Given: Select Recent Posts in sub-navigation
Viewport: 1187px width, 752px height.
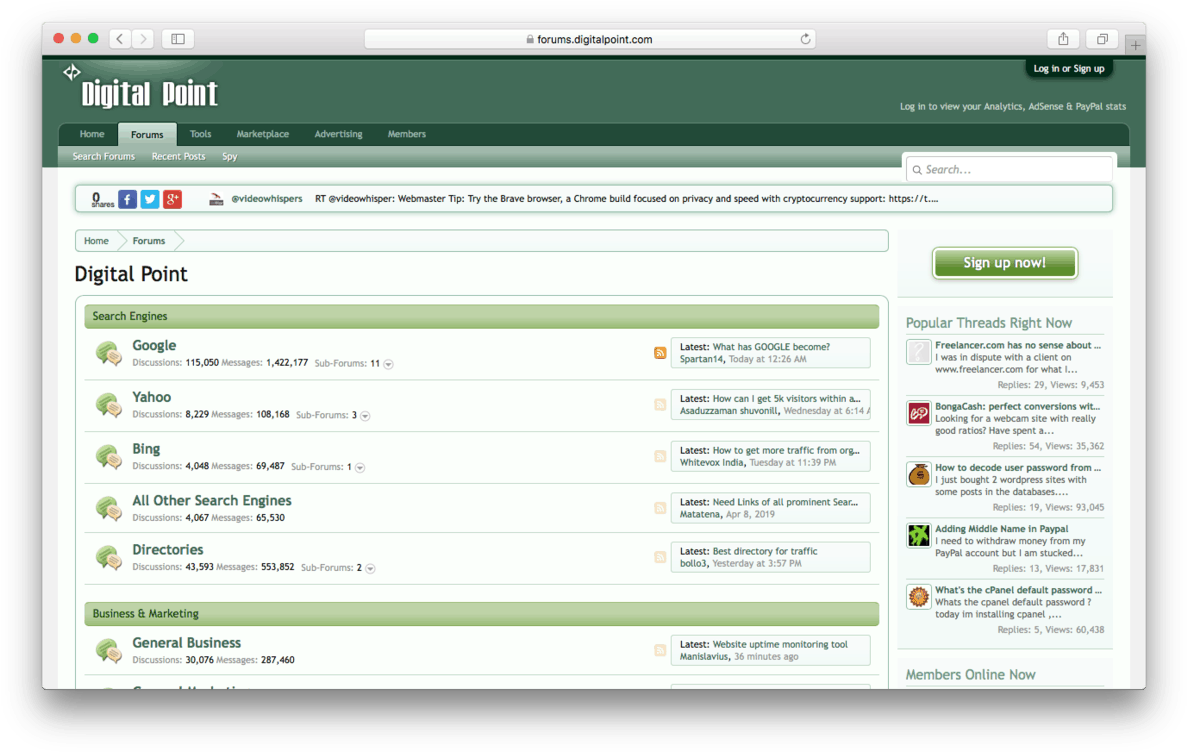Looking at the screenshot, I should 178,156.
